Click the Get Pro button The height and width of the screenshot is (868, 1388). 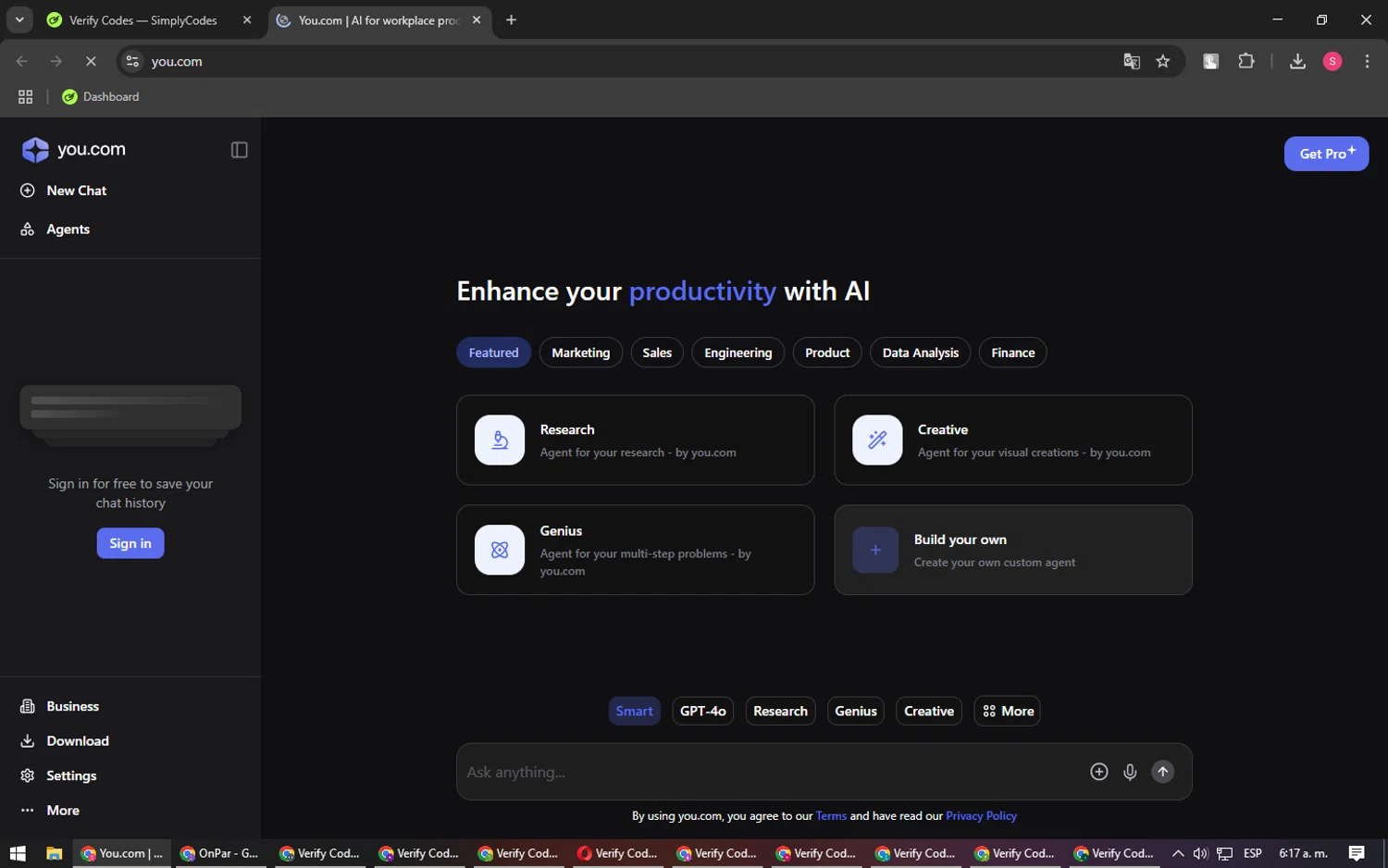[1326, 154]
